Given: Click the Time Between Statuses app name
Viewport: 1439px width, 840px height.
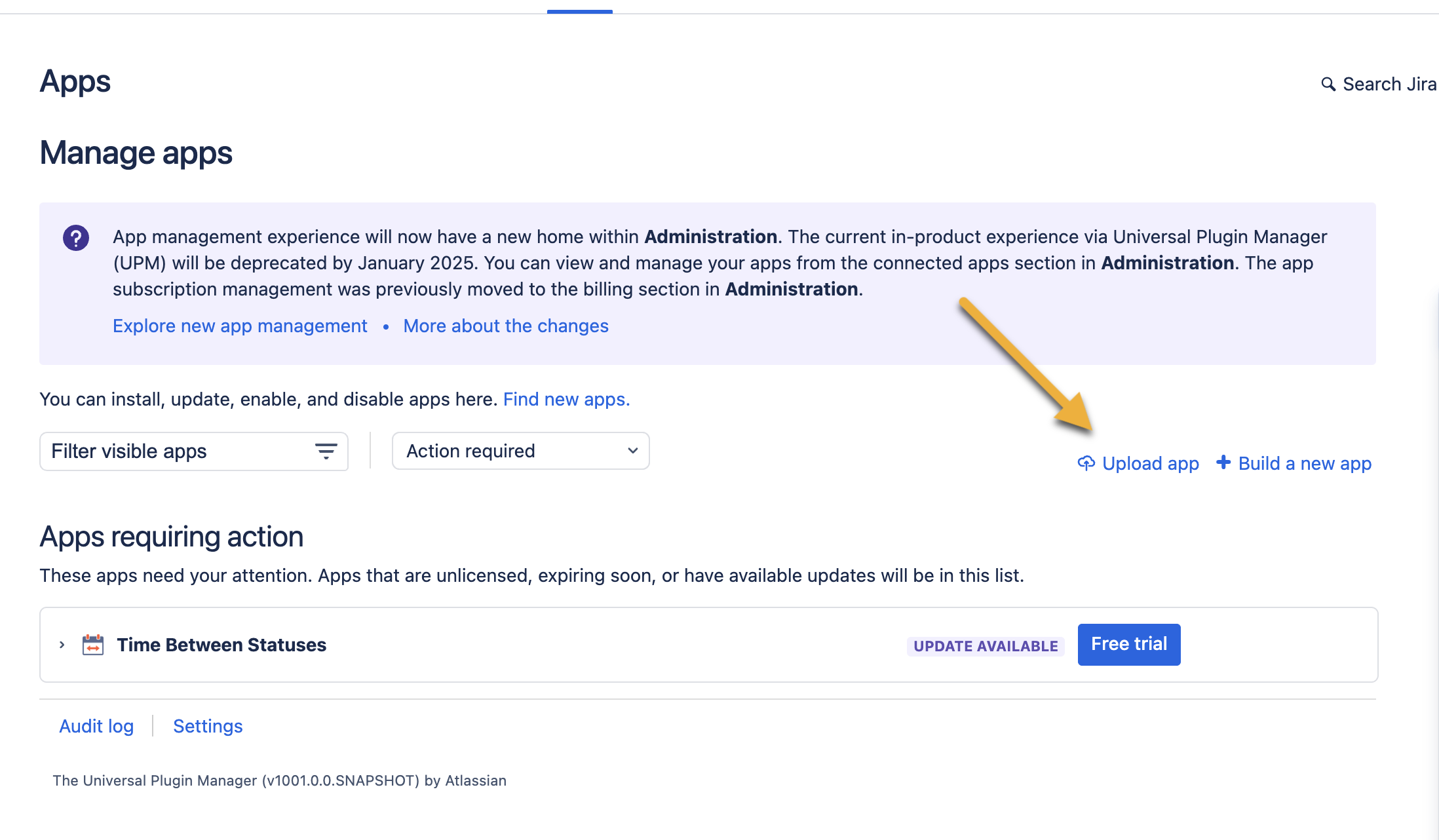Looking at the screenshot, I should point(221,645).
